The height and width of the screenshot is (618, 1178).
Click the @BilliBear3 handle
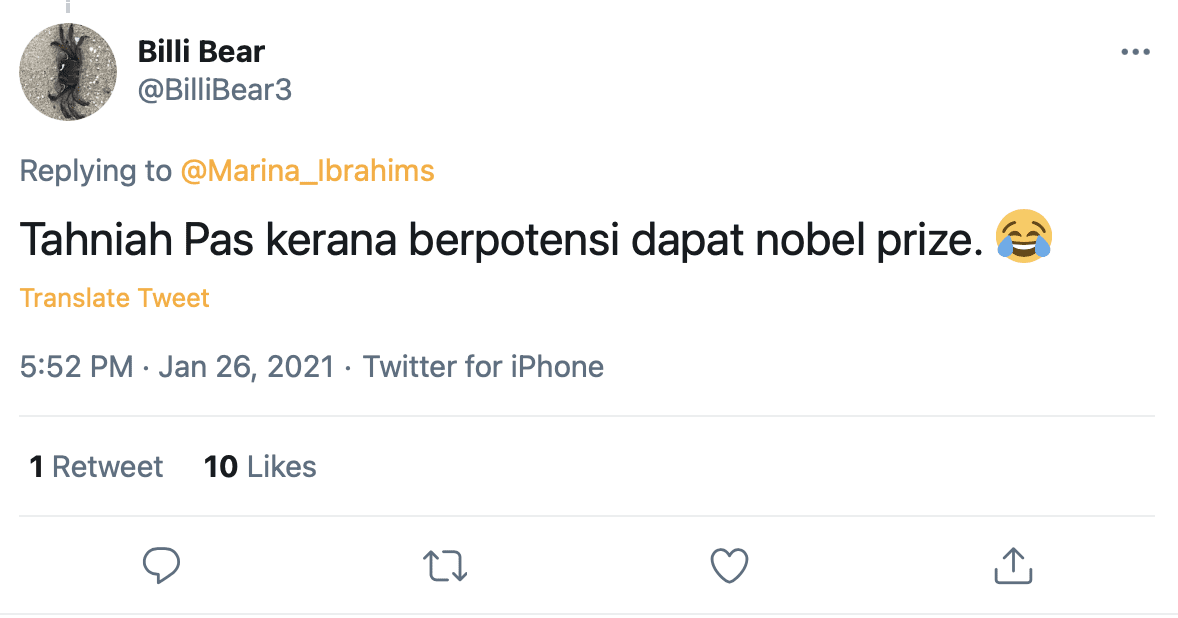214,90
